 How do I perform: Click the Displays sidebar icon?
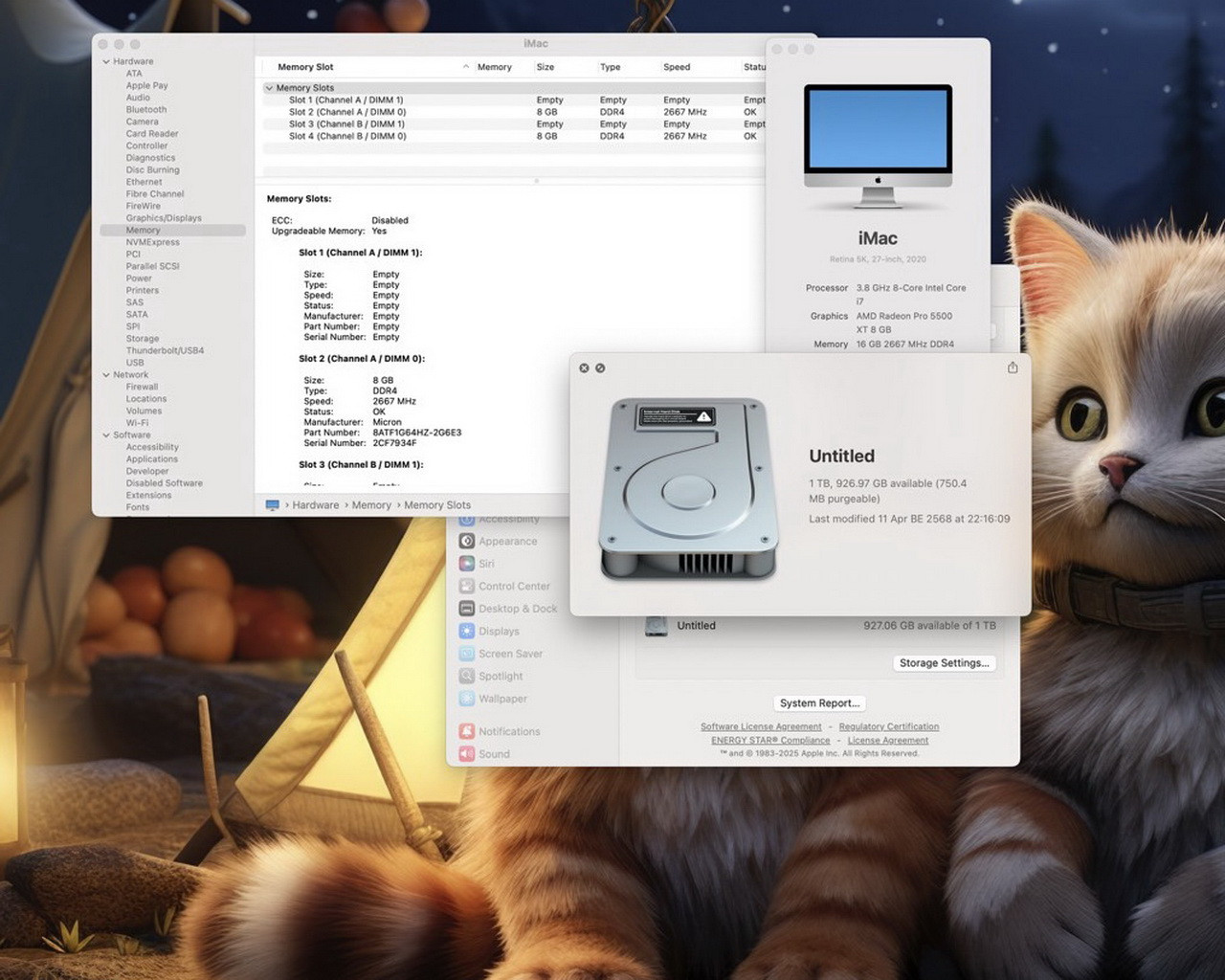467,631
